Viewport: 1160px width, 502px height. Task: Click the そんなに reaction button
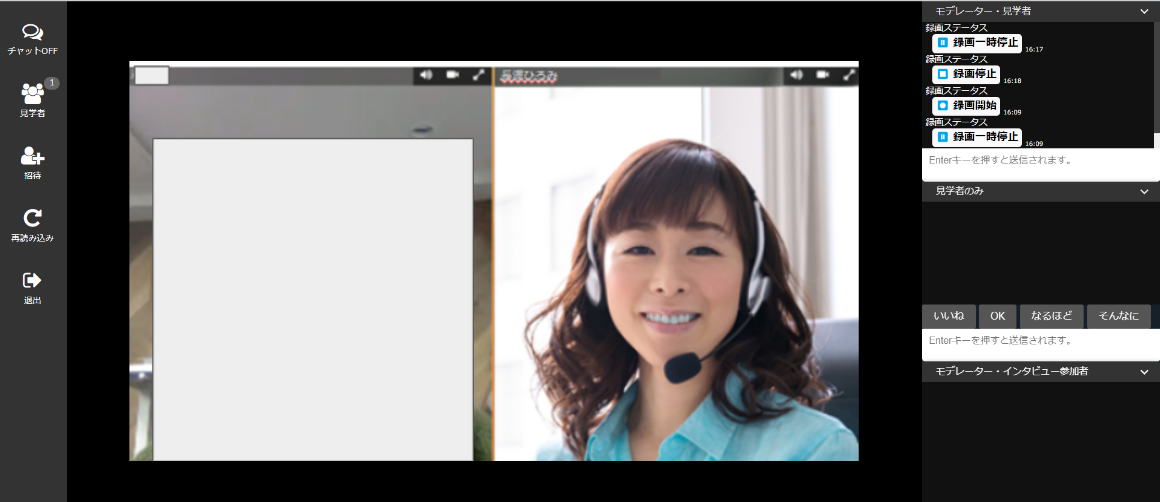point(1118,316)
